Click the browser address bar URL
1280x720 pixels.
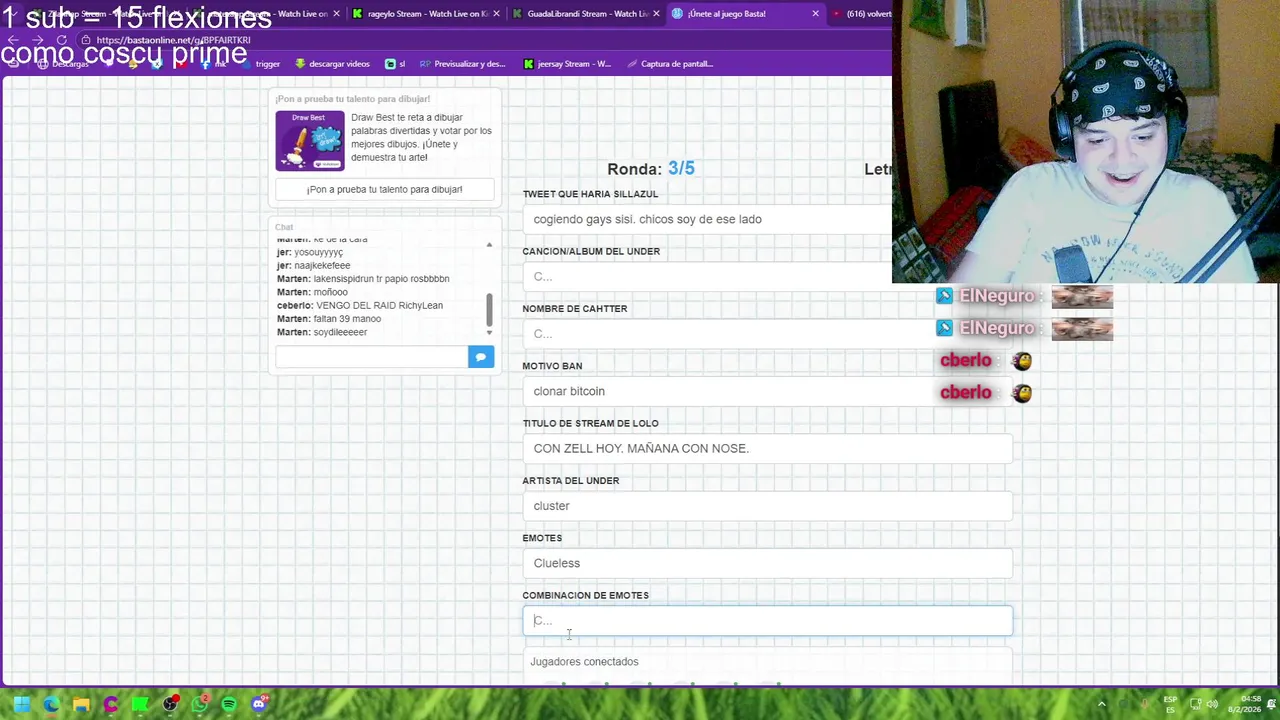click(173, 40)
